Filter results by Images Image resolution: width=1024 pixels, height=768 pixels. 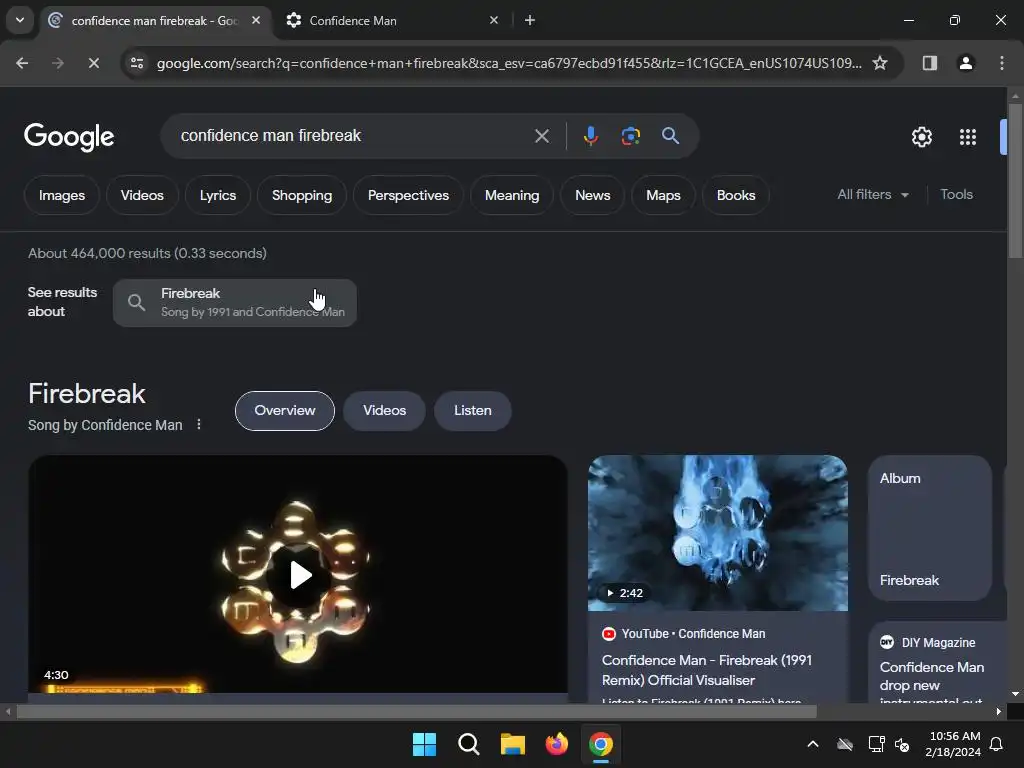62,195
